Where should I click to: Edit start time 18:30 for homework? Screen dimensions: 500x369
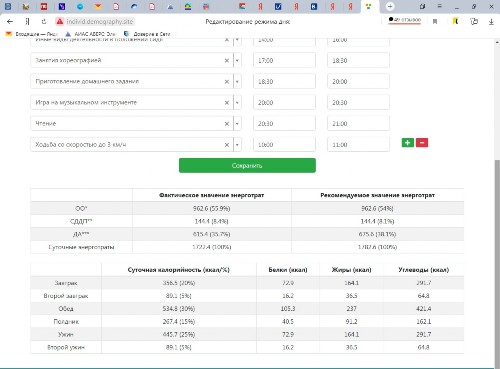point(284,82)
